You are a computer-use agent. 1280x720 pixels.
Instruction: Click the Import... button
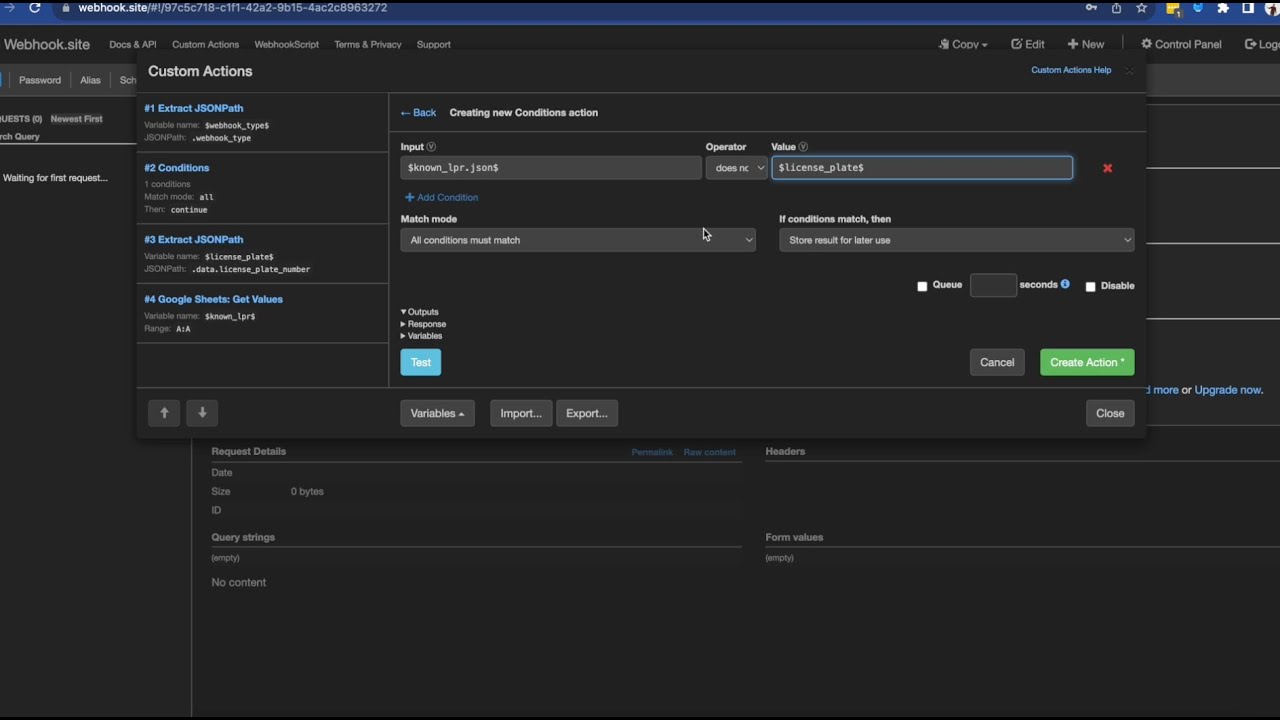click(521, 413)
